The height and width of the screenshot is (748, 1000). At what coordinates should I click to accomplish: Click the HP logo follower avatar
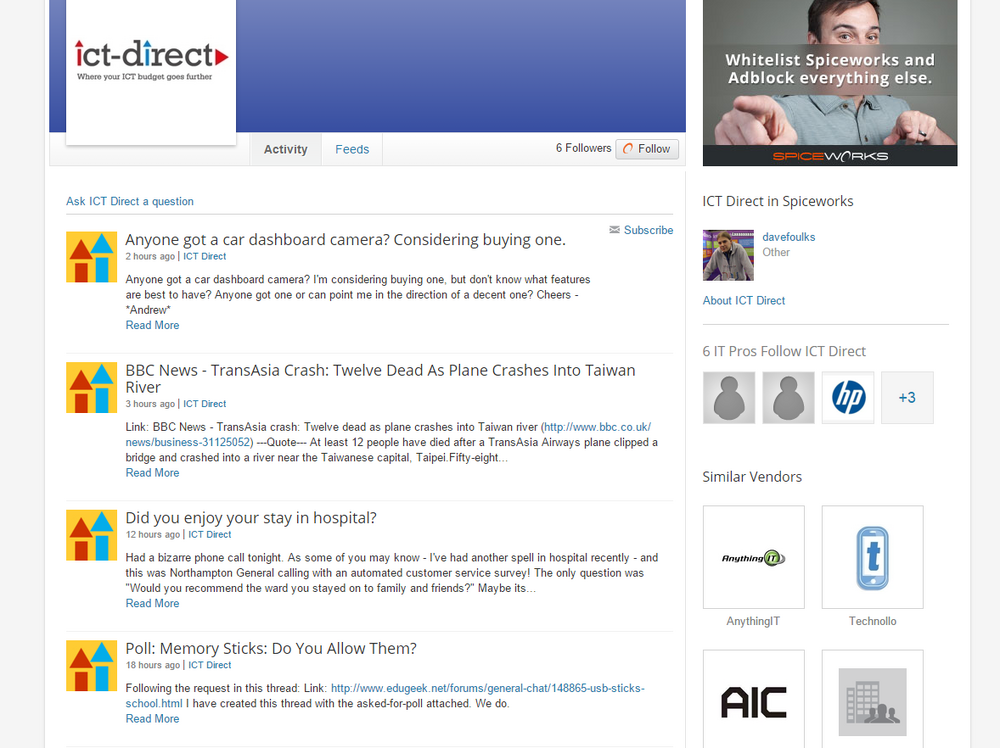(848, 398)
